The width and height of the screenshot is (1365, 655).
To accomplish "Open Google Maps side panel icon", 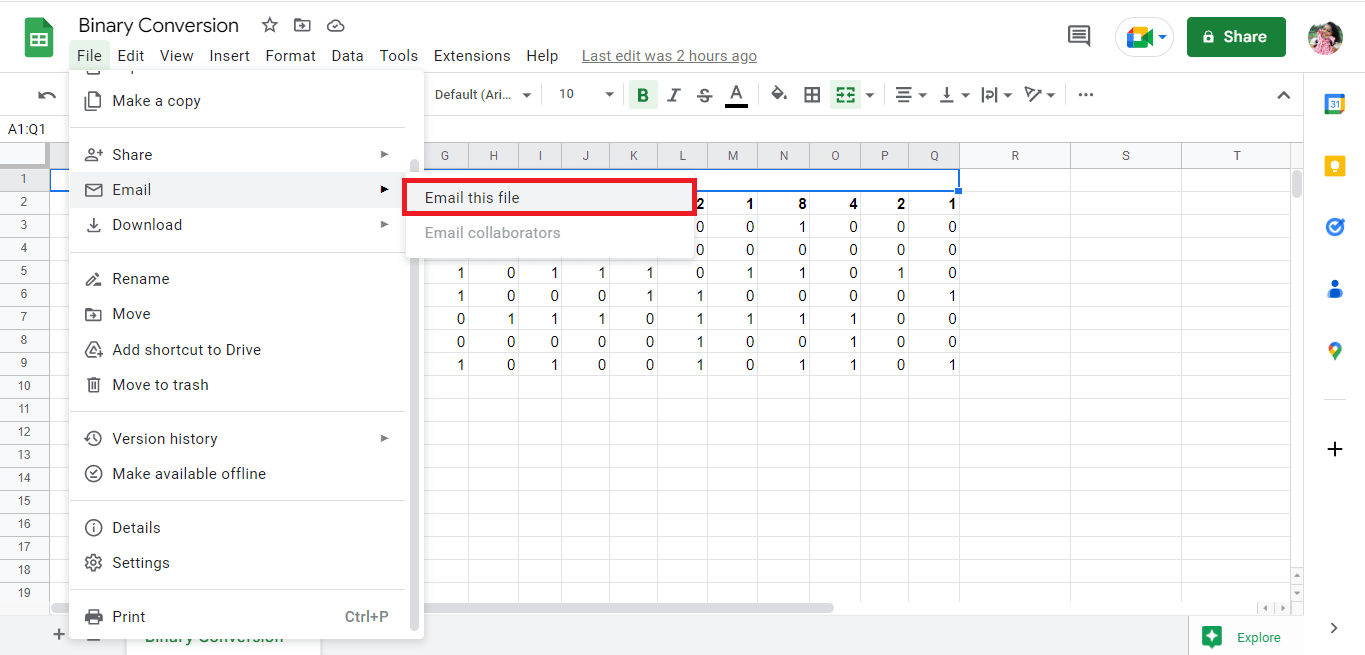I will click(x=1334, y=351).
